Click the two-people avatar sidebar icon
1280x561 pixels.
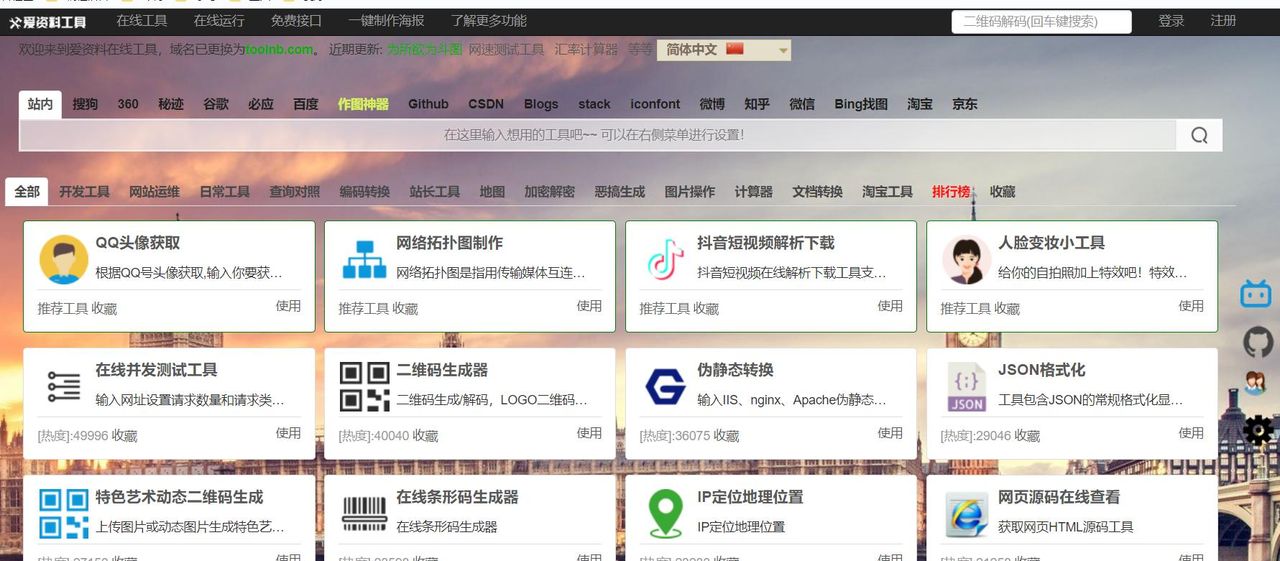(1255, 384)
